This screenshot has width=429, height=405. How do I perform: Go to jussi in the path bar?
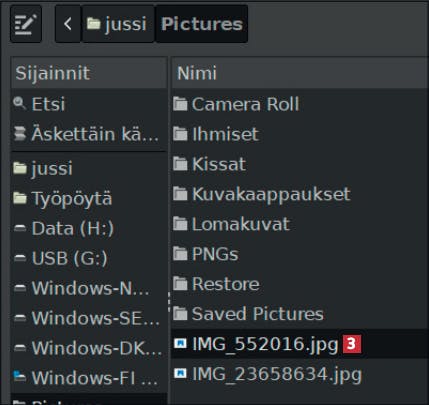pyautogui.click(x=118, y=24)
